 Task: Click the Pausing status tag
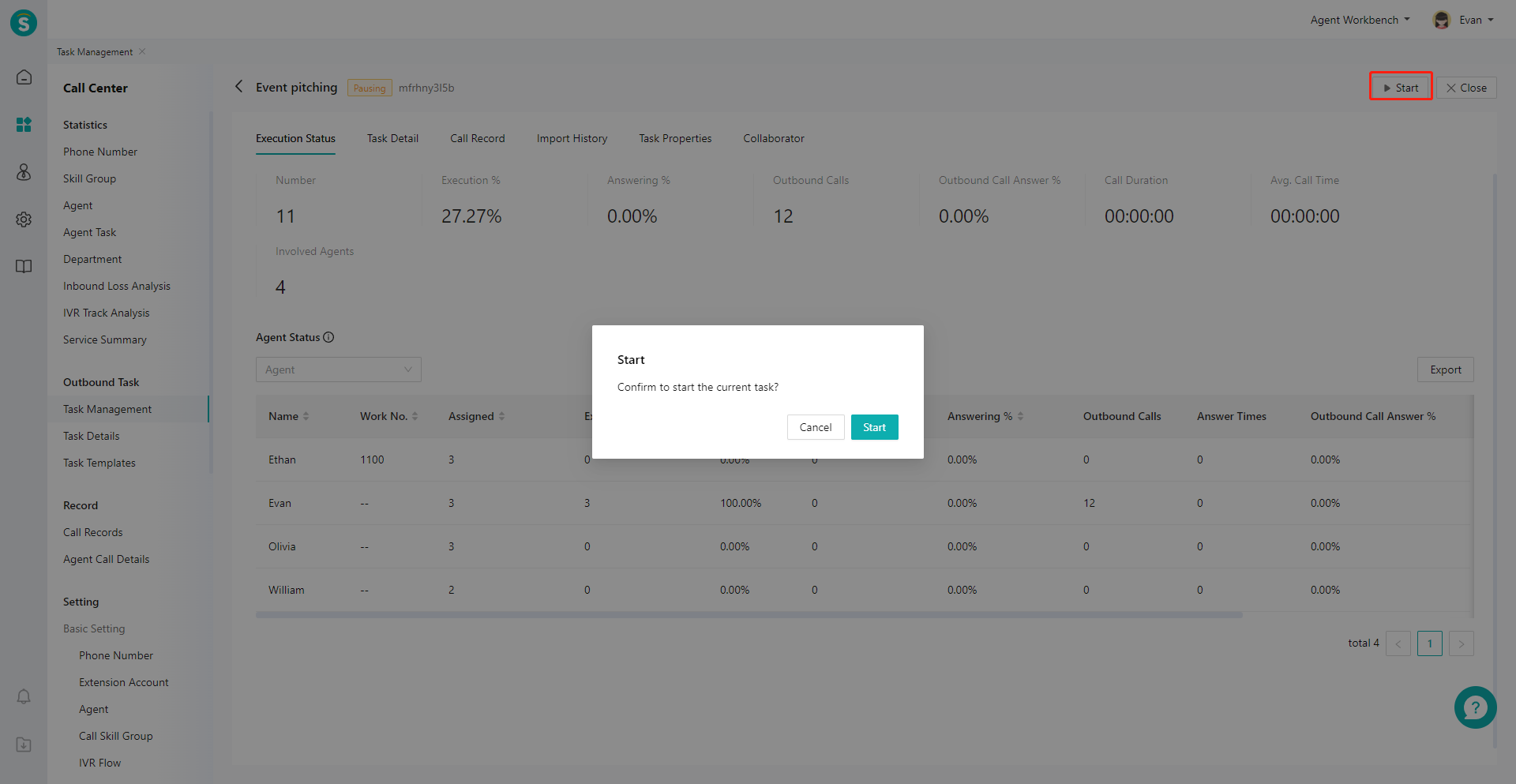tap(370, 88)
